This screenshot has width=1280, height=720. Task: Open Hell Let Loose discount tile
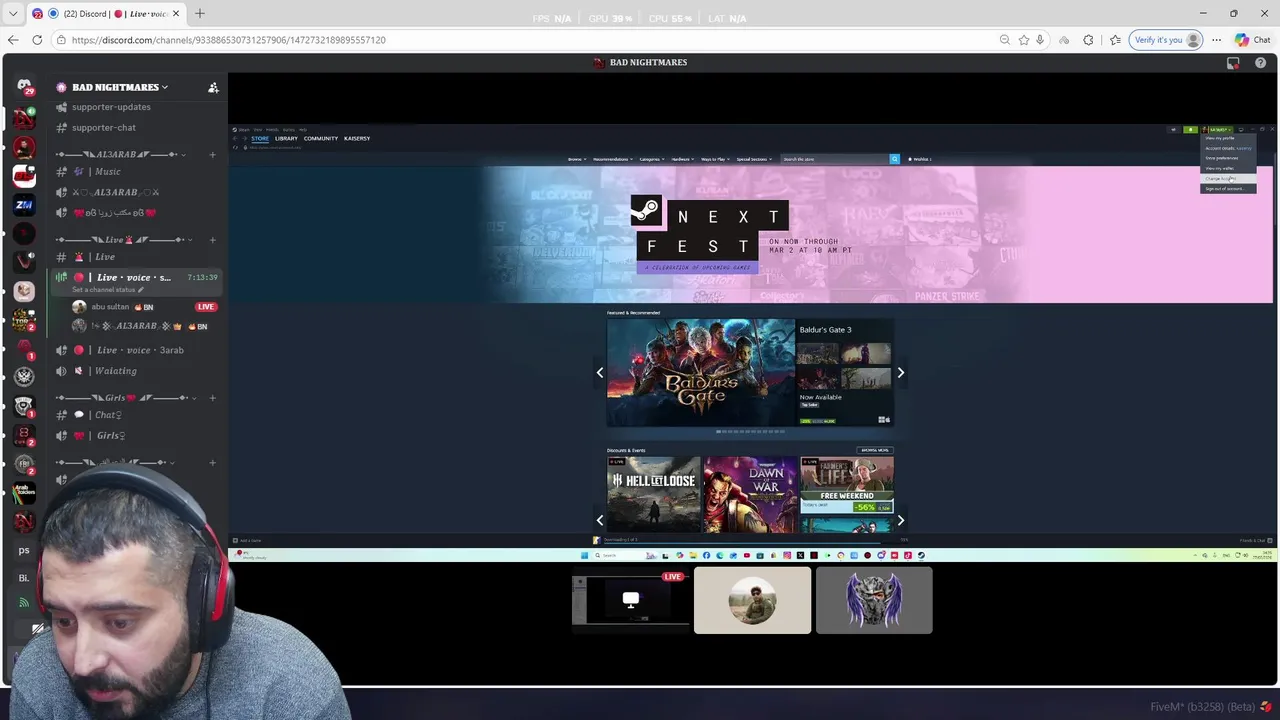(x=653, y=494)
